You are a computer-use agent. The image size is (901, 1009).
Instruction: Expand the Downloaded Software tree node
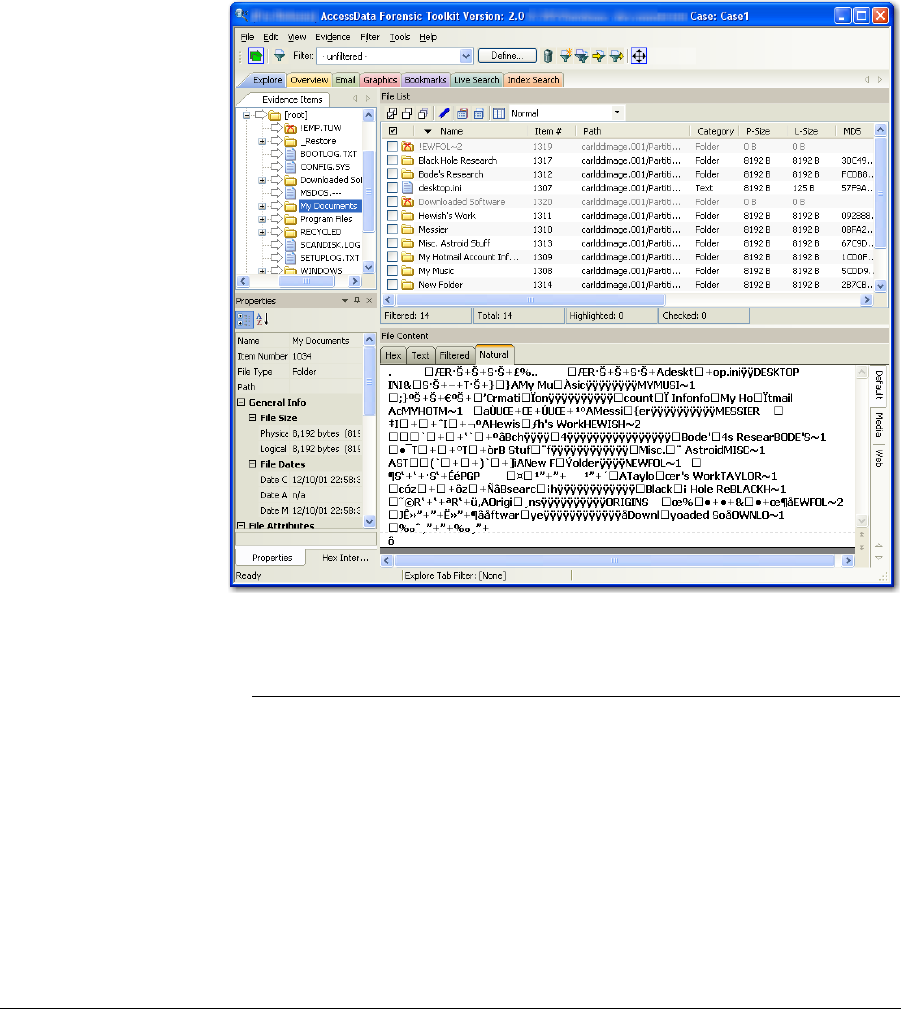262,180
